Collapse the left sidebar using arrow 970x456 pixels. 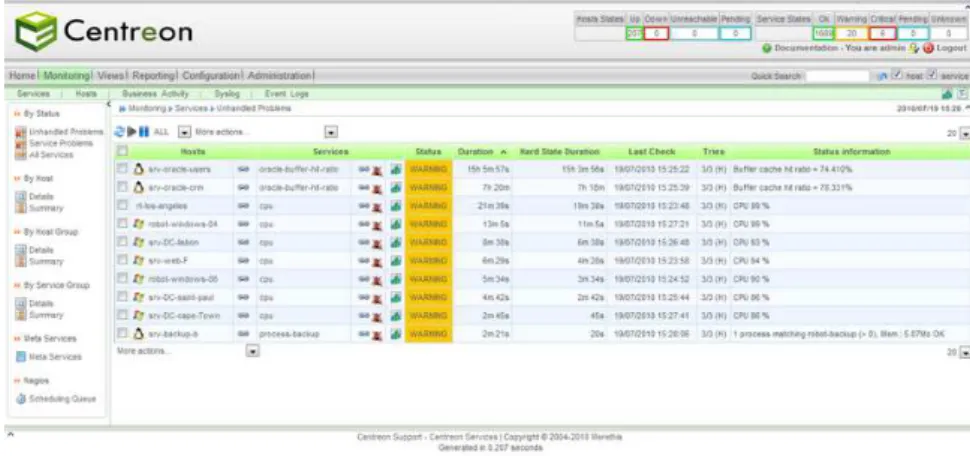click(109, 105)
